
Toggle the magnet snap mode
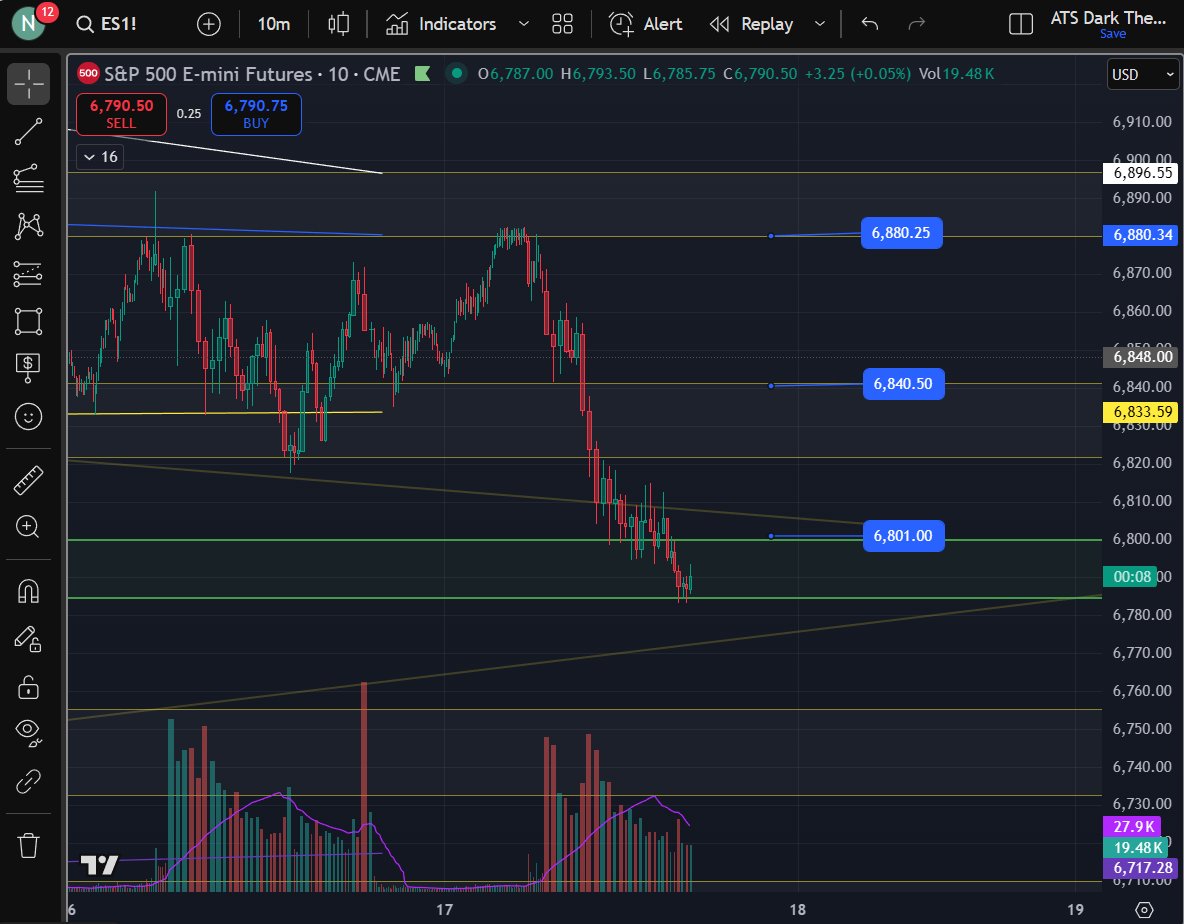coord(29,591)
